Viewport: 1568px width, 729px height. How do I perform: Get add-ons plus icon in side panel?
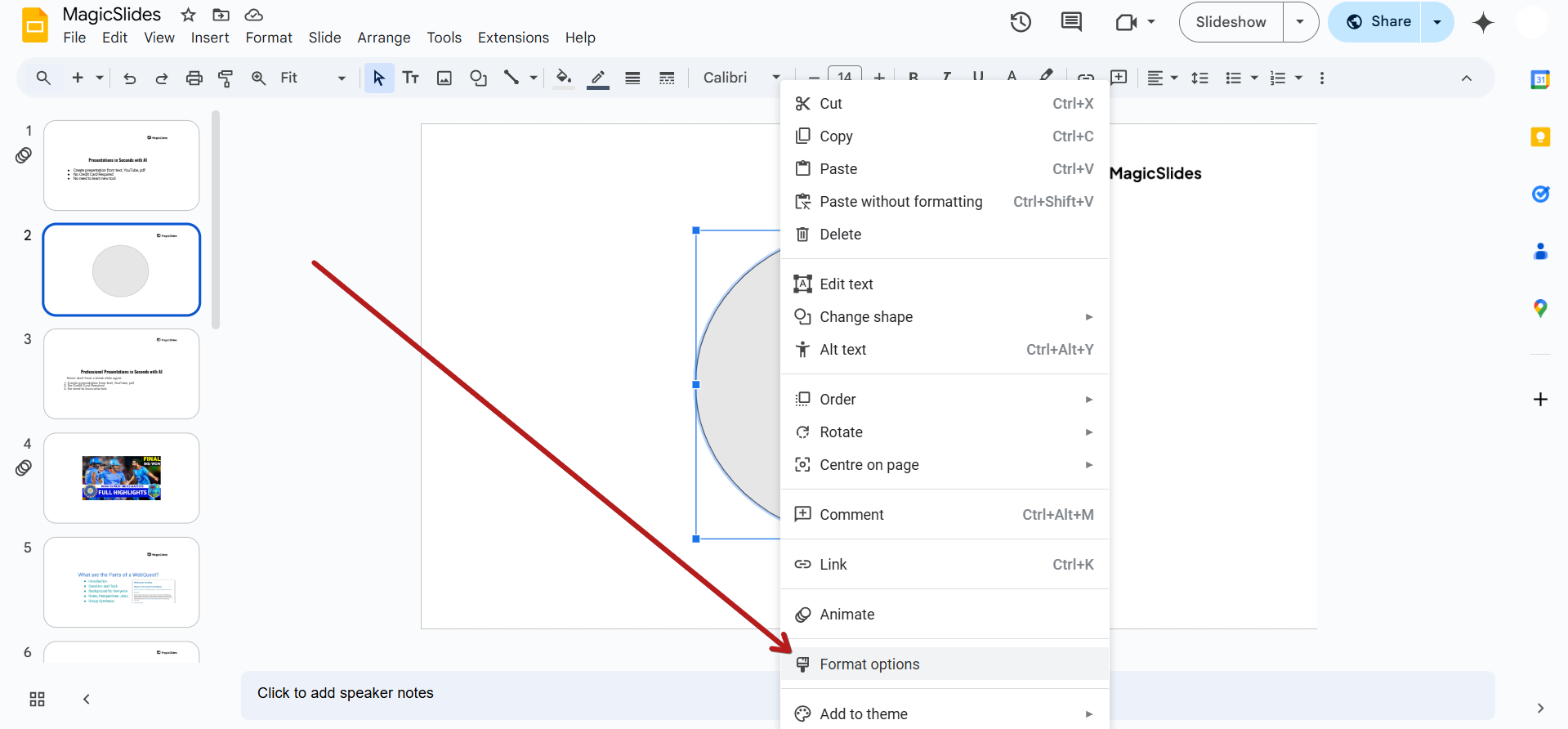pos(1540,399)
